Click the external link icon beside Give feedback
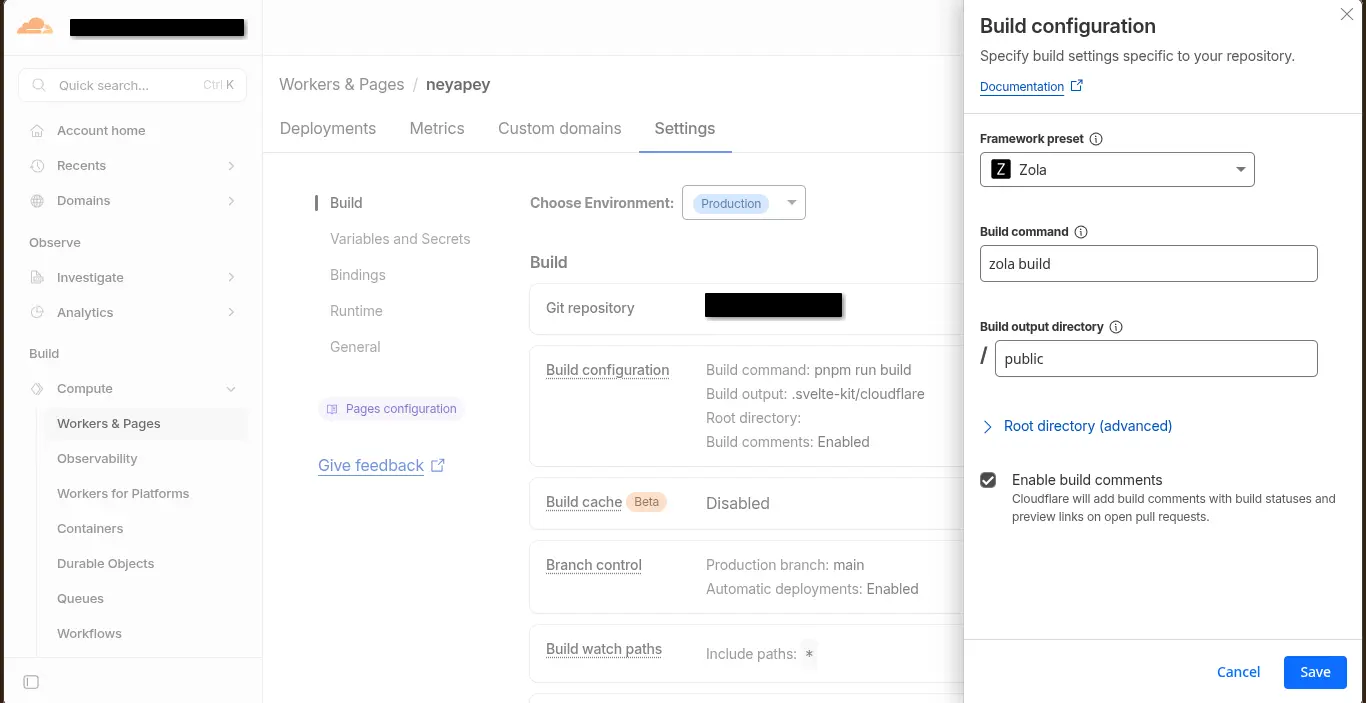 (438, 465)
